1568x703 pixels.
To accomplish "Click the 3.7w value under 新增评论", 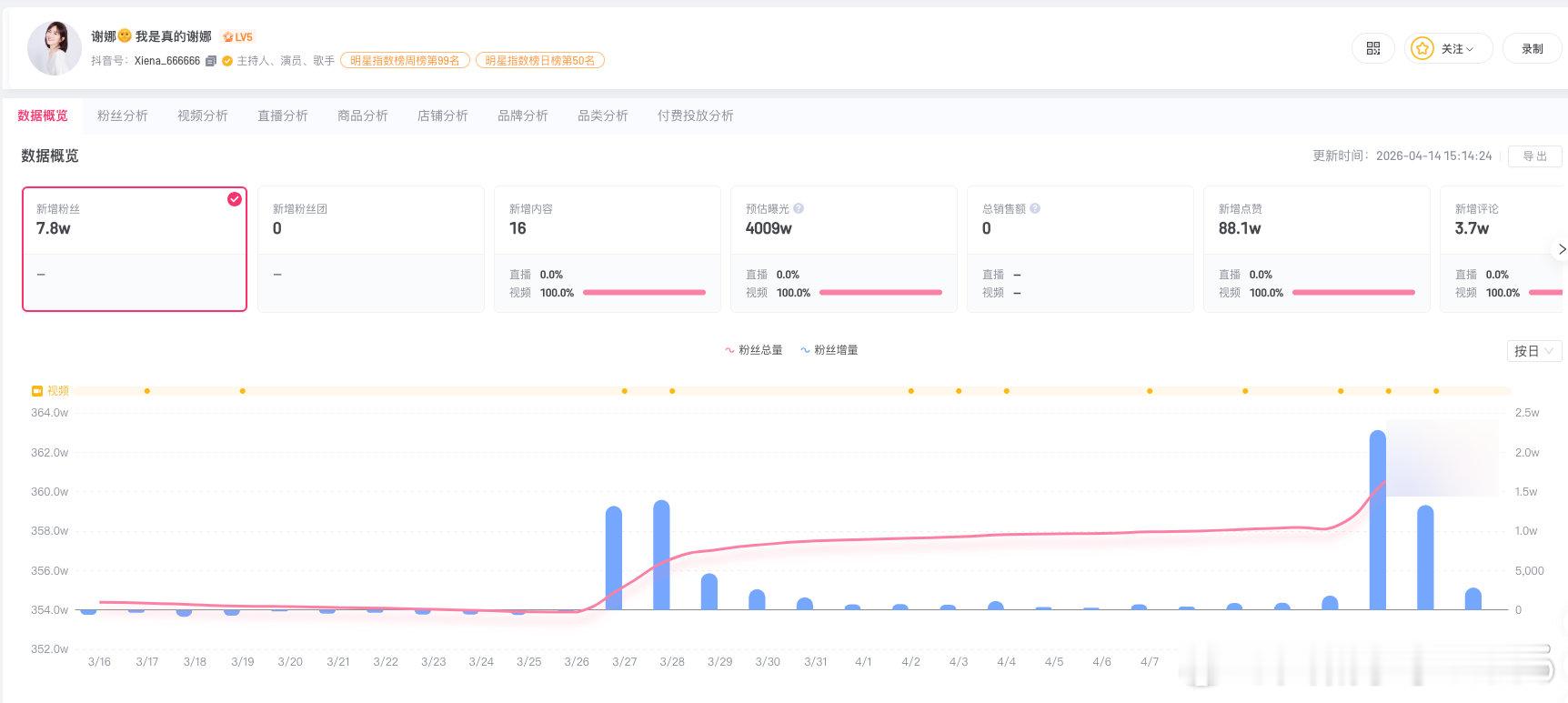I will (1472, 228).
